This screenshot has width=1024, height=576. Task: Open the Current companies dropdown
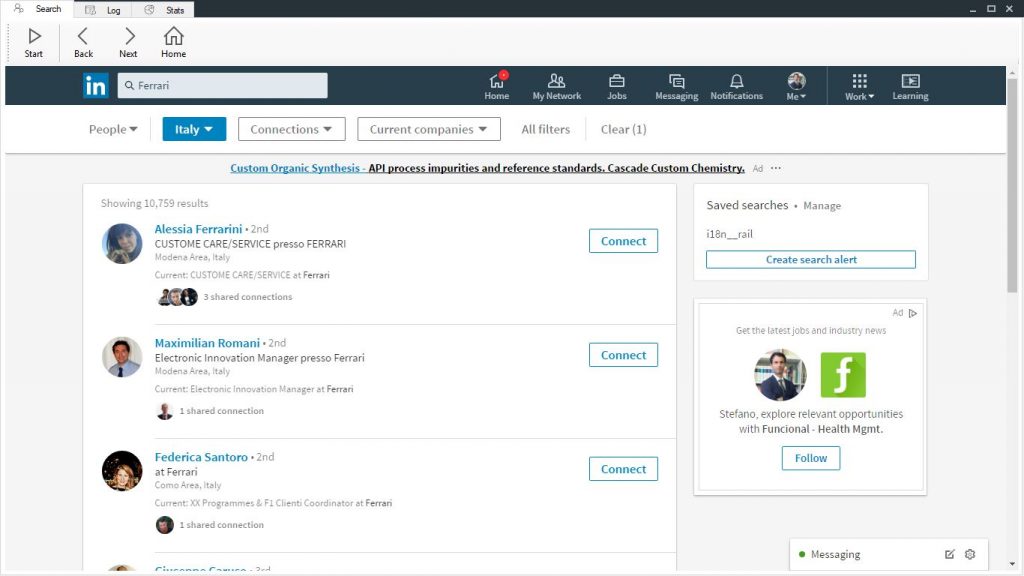(428, 129)
